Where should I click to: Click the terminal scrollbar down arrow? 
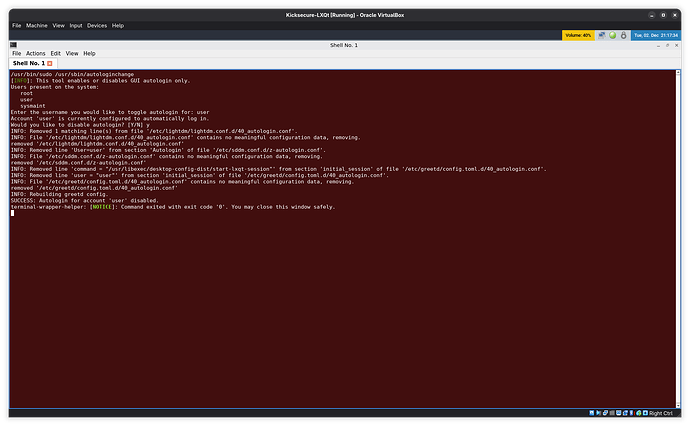pyautogui.click(x=678, y=403)
